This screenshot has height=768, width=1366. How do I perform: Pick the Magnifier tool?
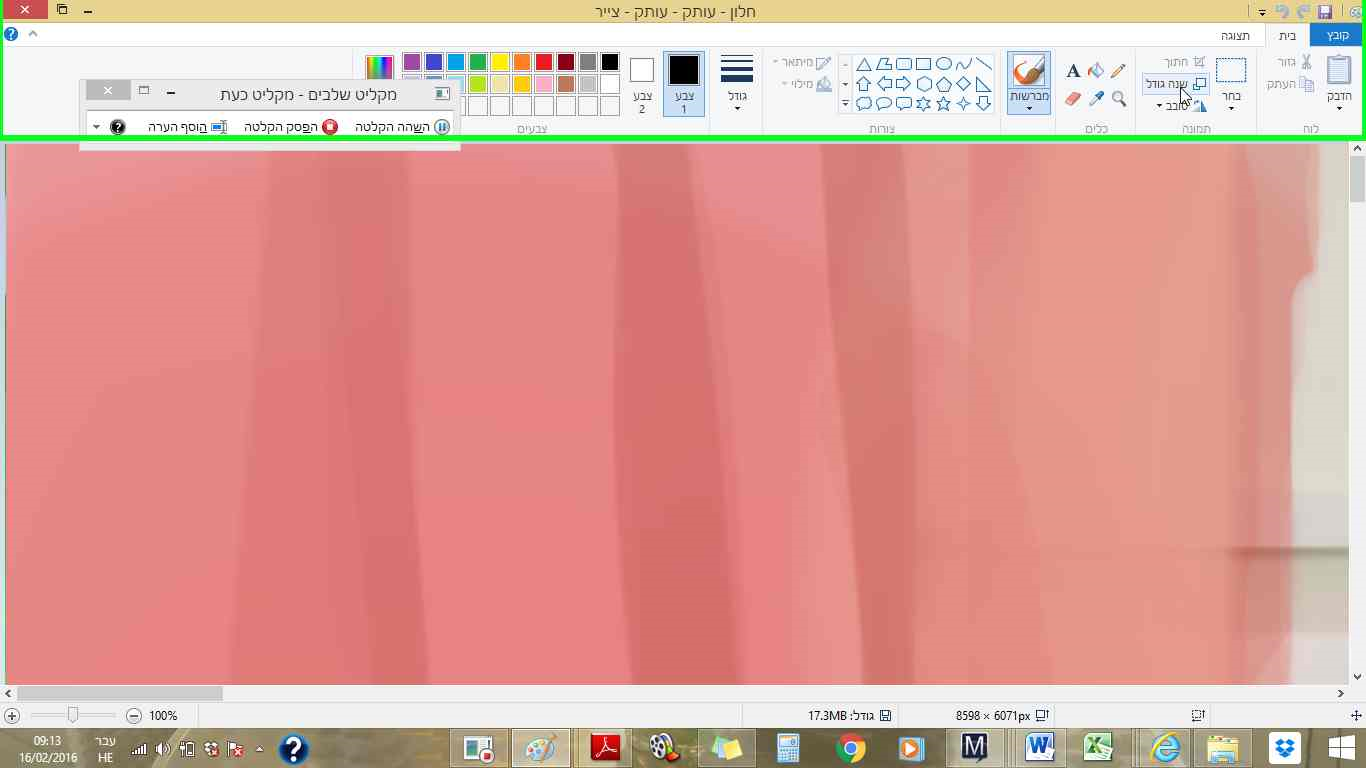(1118, 99)
